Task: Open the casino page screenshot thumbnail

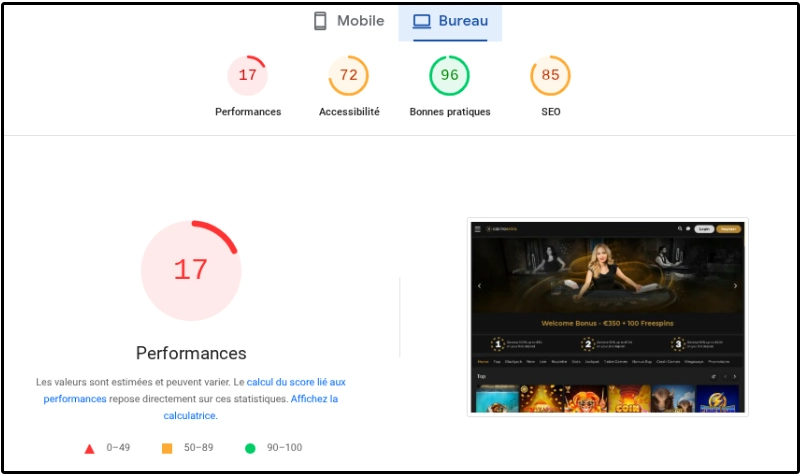Action: click(608, 316)
